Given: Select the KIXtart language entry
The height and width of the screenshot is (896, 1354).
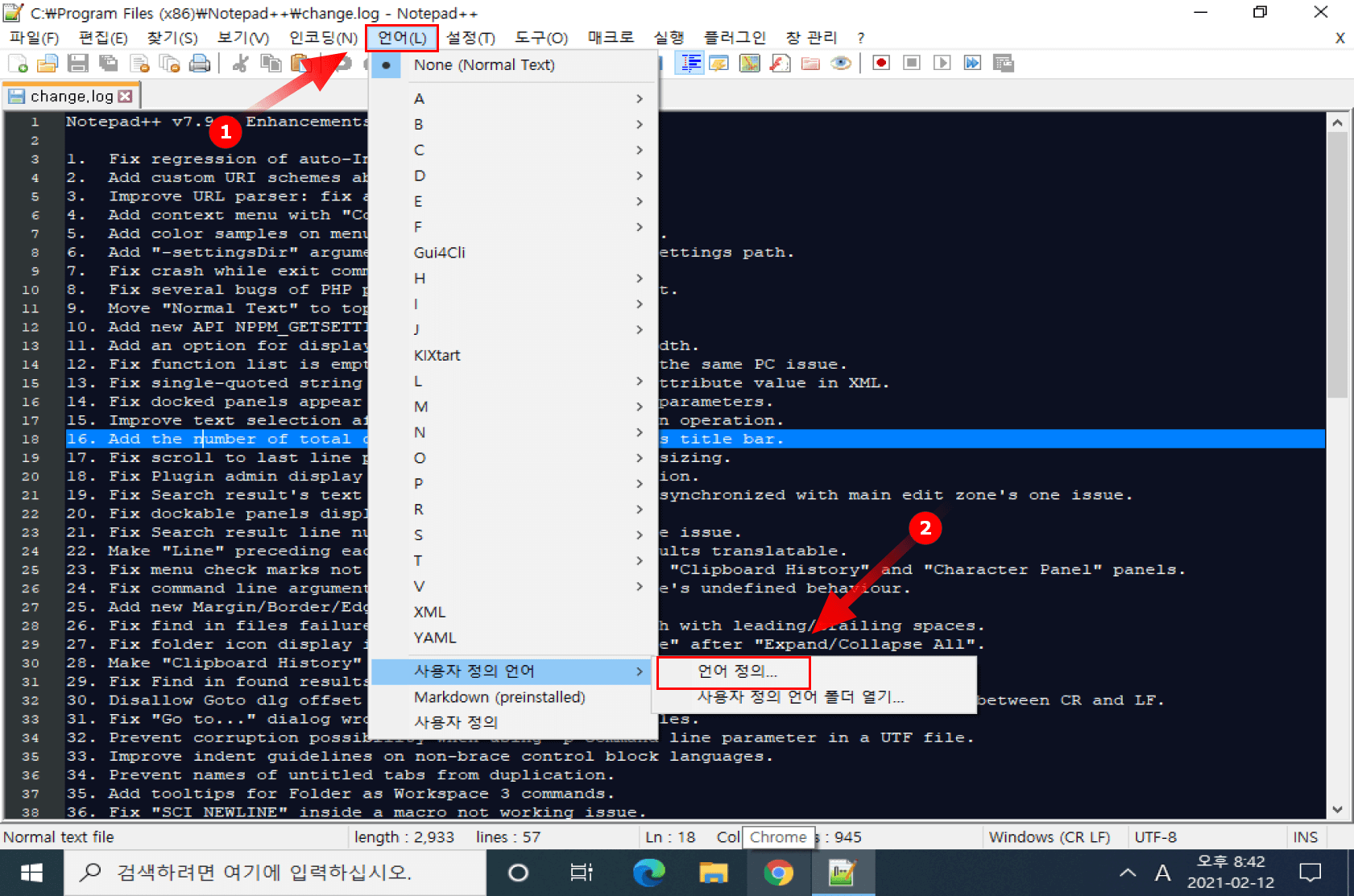Looking at the screenshot, I should coord(513,356).
